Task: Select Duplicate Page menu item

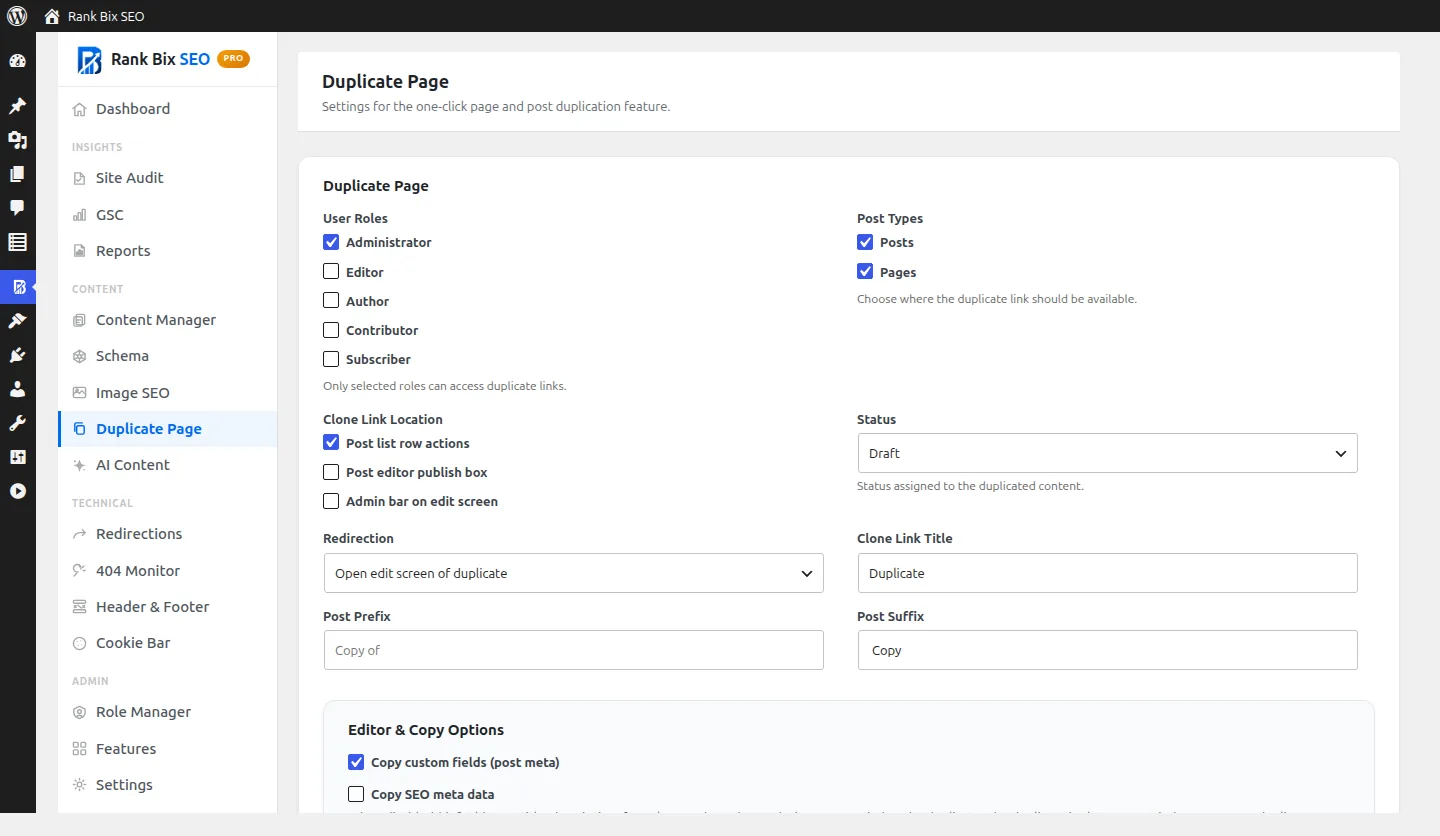Action: [167, 429]
